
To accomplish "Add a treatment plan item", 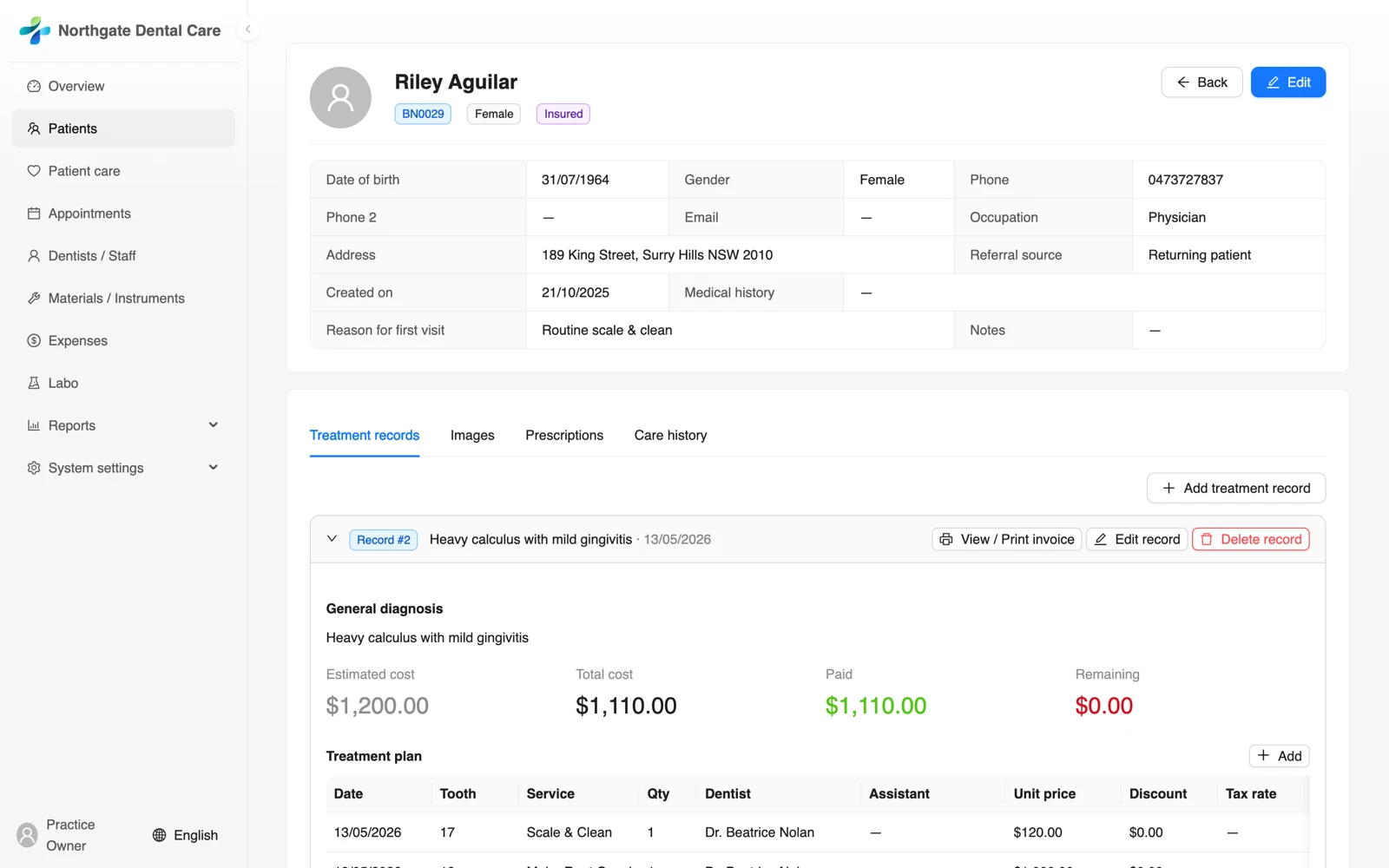I will [x=1280, y=756].
